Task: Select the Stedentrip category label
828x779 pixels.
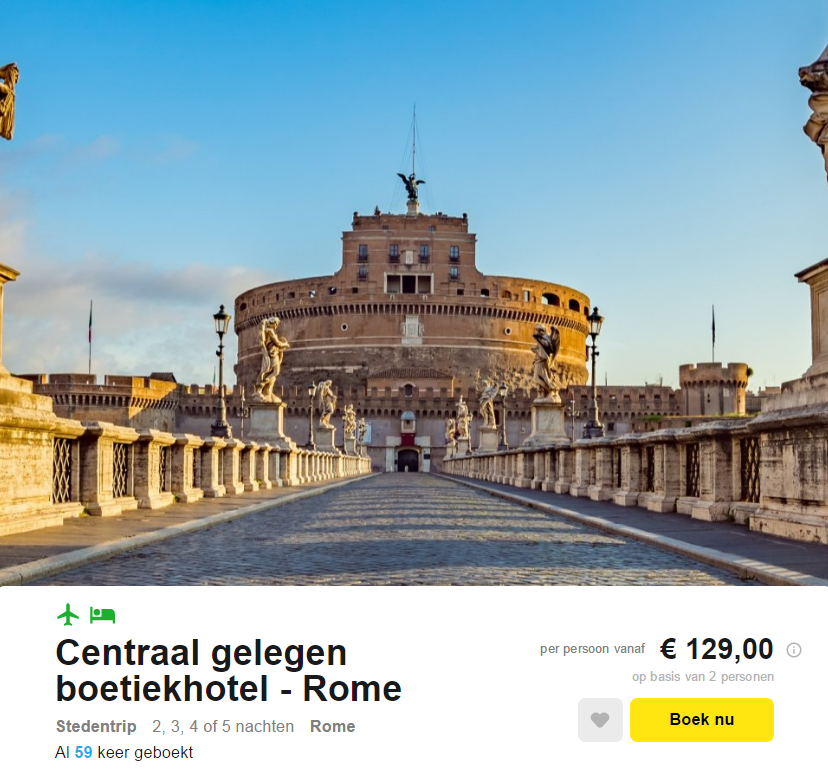Action: [96, 726]
